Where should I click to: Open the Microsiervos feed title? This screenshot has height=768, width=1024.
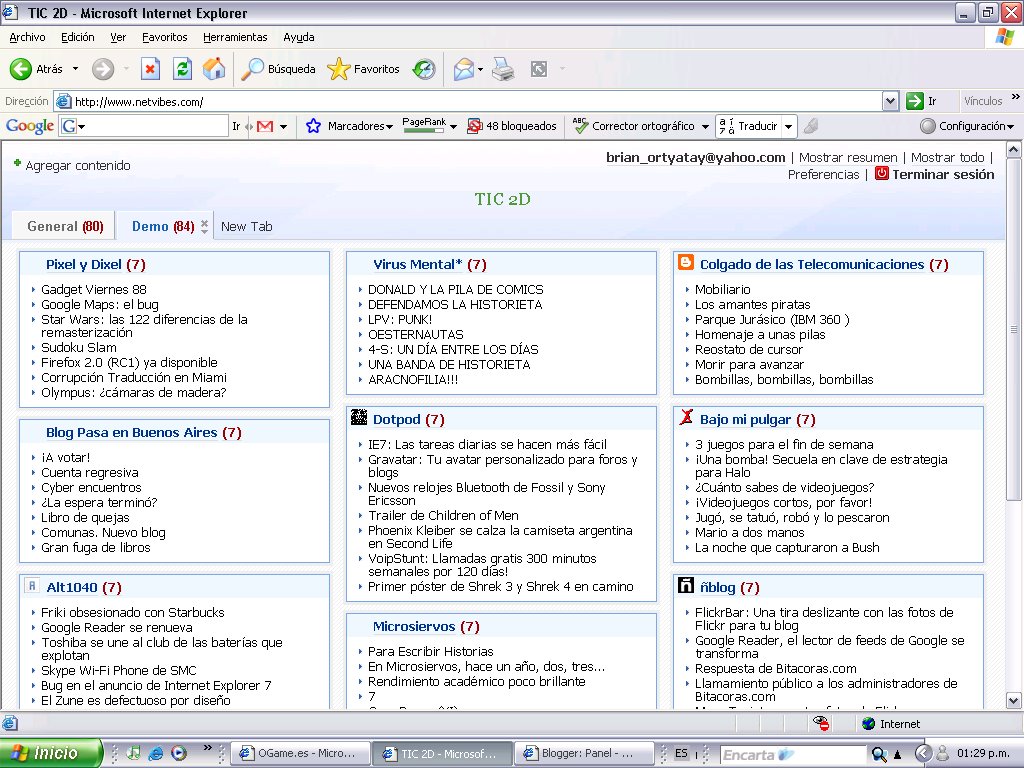click(x=414, y=626)
